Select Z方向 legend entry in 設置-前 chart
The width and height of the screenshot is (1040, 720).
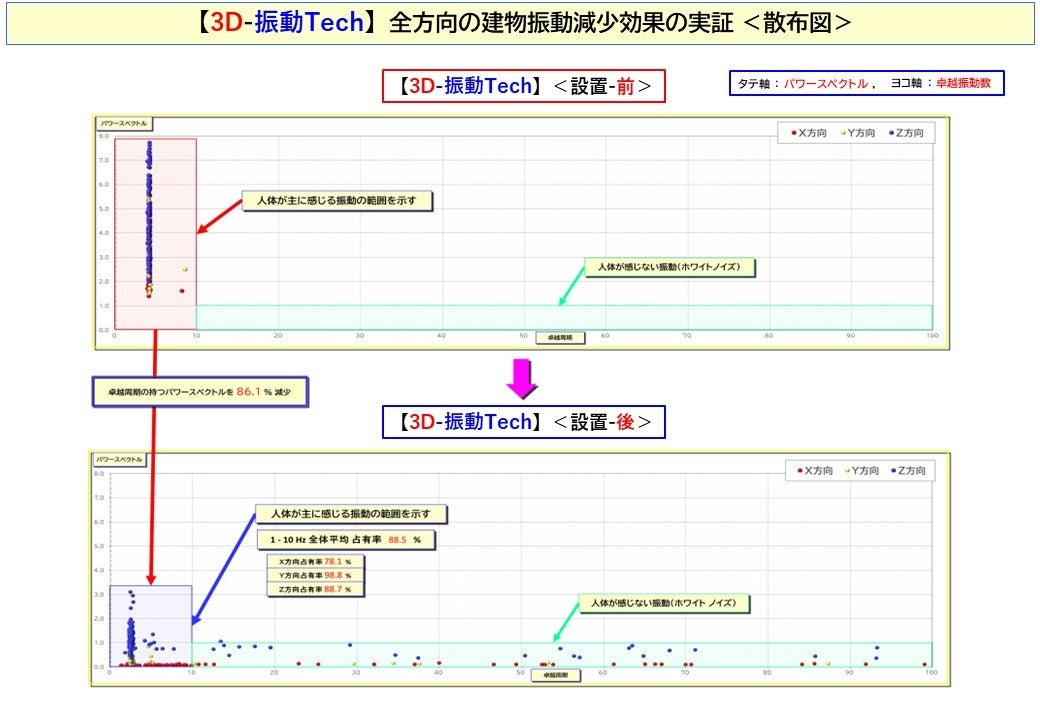coord(906,133)
